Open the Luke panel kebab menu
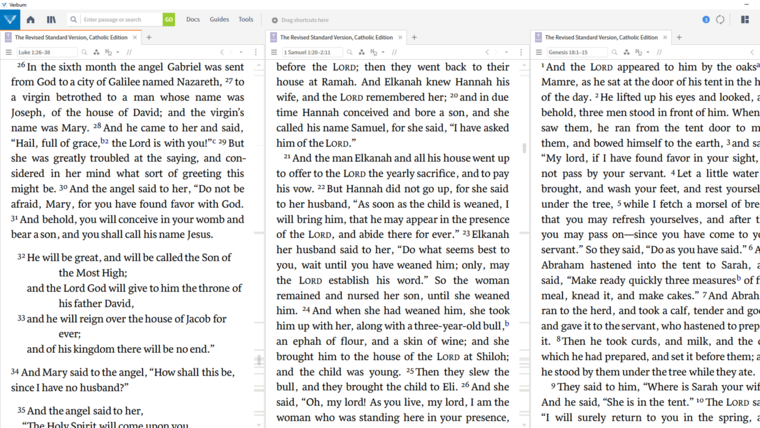Image resolution: width=760 pixels, height=428 pixels. tap(256, 52)
